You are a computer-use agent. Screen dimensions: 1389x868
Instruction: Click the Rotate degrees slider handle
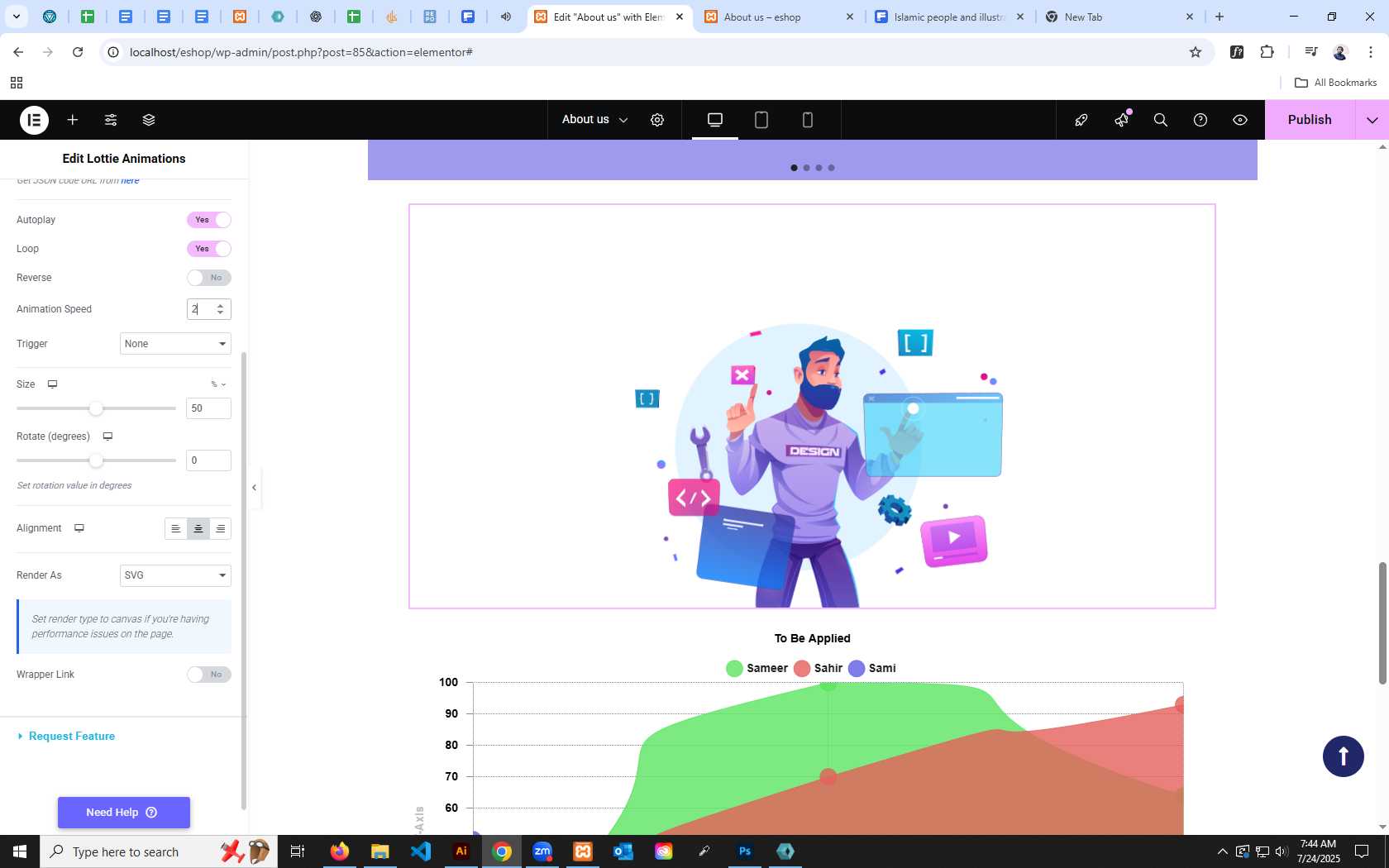(96, 460)
